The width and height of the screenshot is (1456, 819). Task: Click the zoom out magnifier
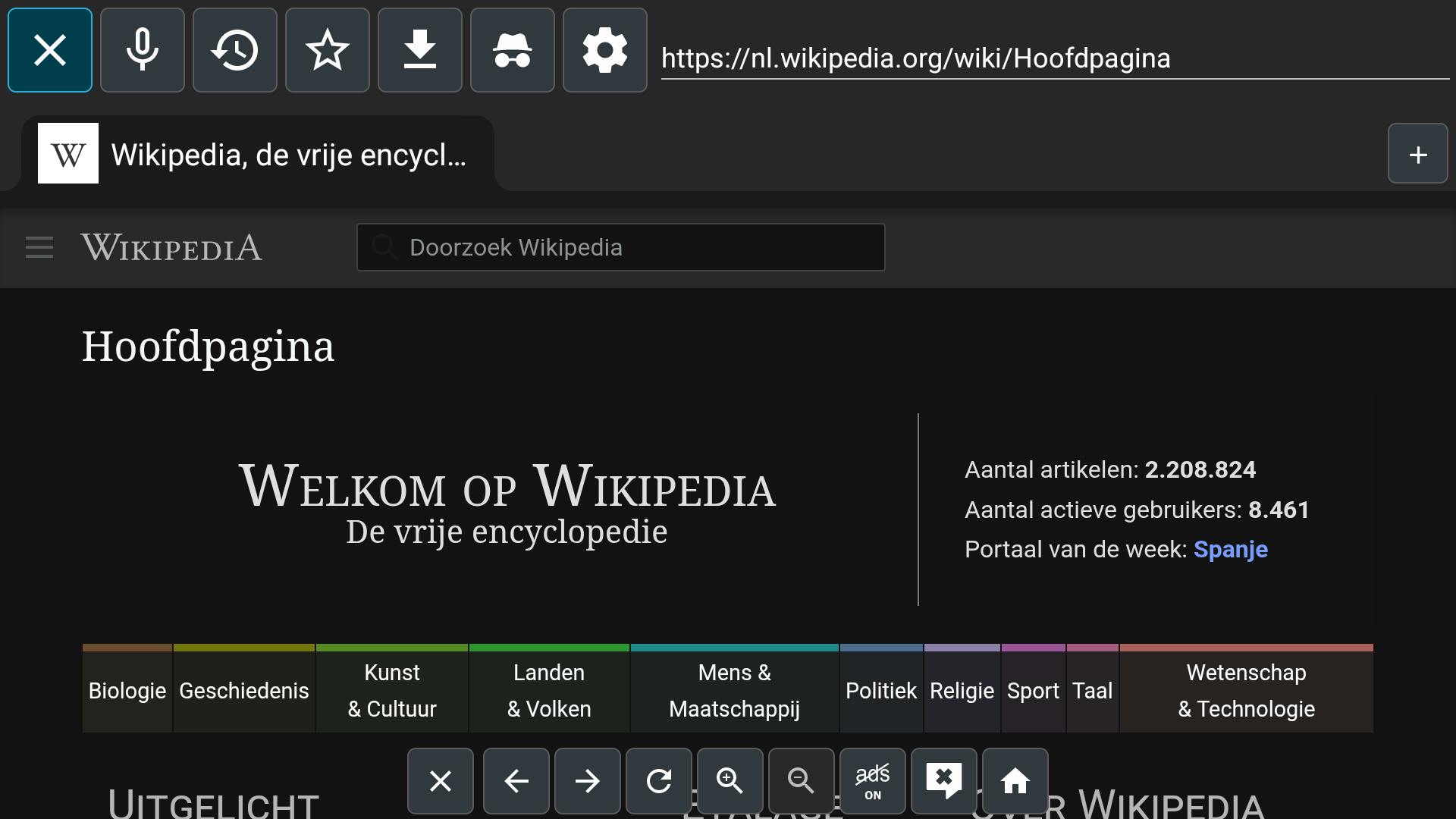pyautogui.click(x=802, y=781)
